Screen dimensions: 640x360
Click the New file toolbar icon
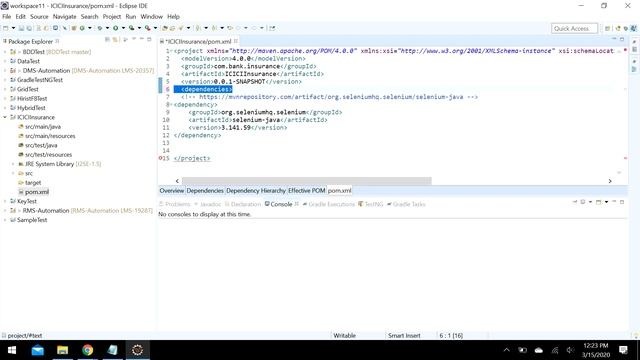(6, 28)
